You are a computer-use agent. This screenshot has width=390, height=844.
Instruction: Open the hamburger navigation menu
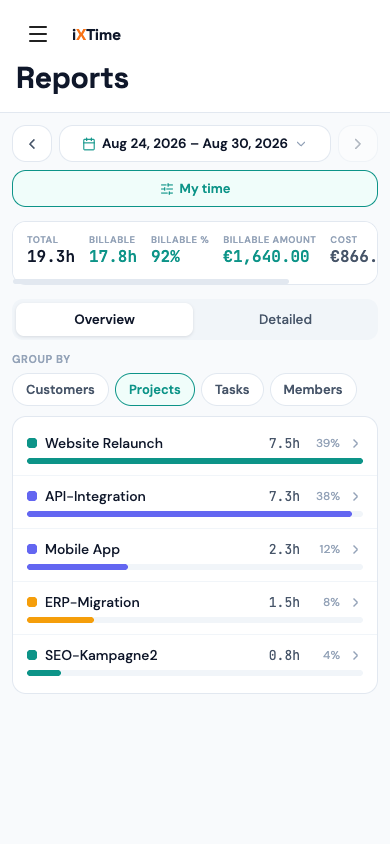coord(38,34)
